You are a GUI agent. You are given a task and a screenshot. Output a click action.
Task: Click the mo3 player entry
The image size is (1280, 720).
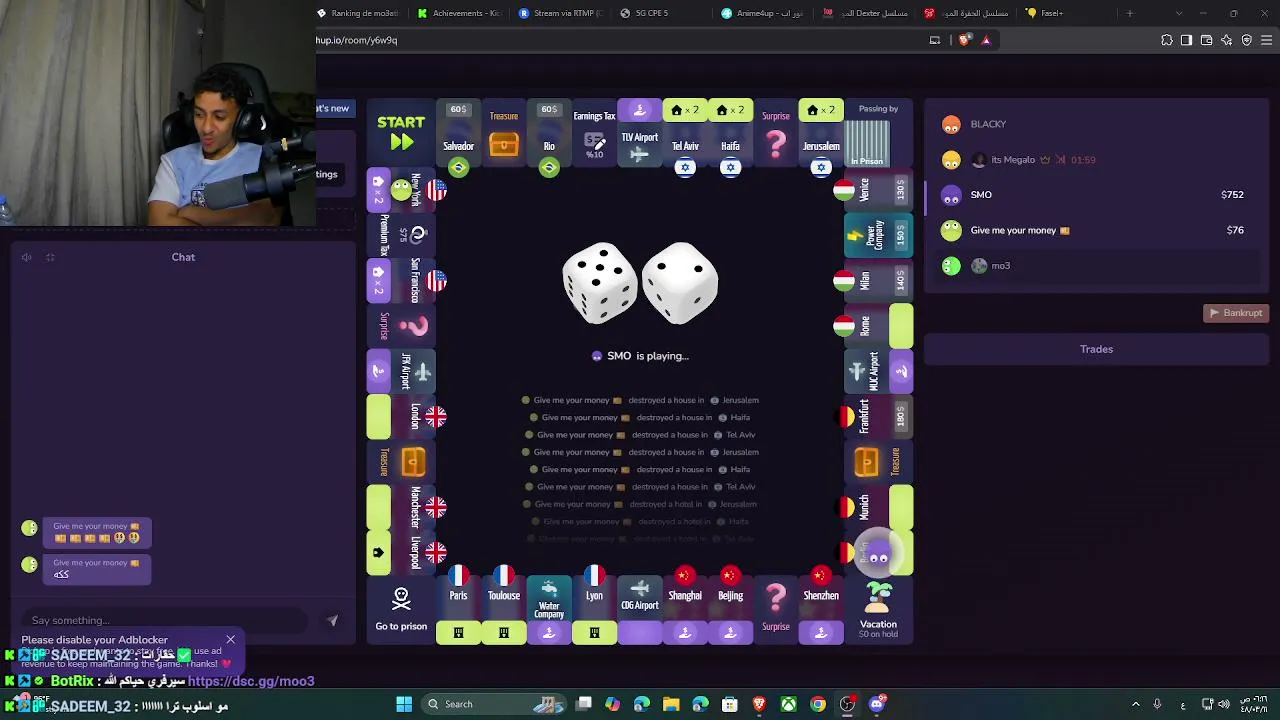pos(1095,266)
